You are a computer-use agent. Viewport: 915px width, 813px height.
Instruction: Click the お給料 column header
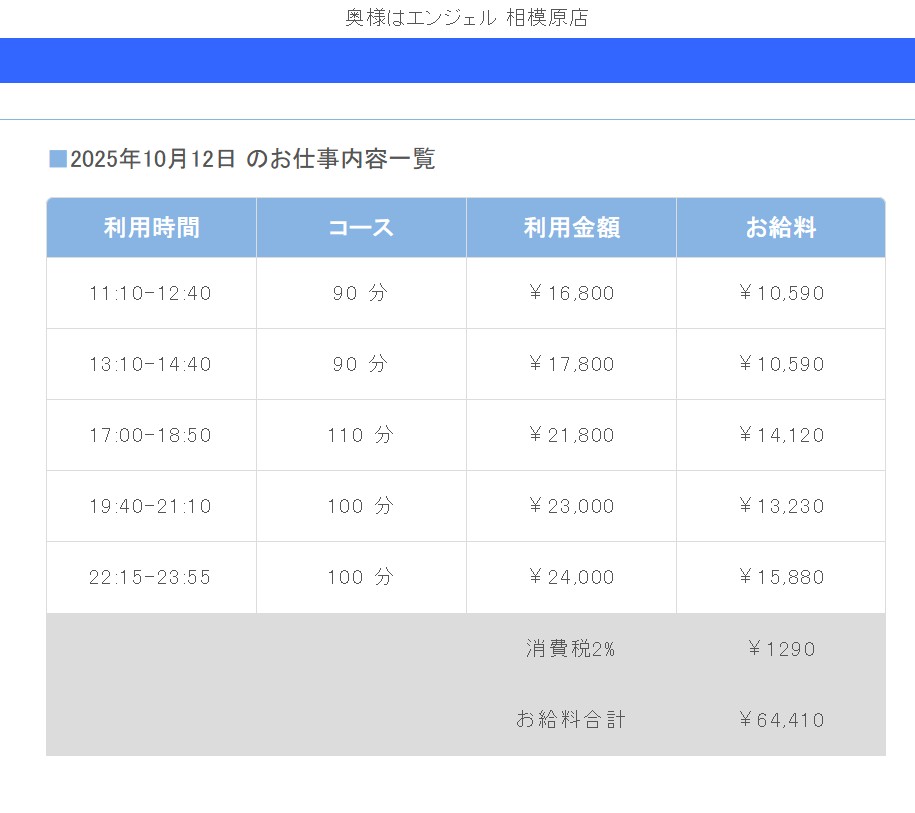pyautogui.click(x=780, y=228)
